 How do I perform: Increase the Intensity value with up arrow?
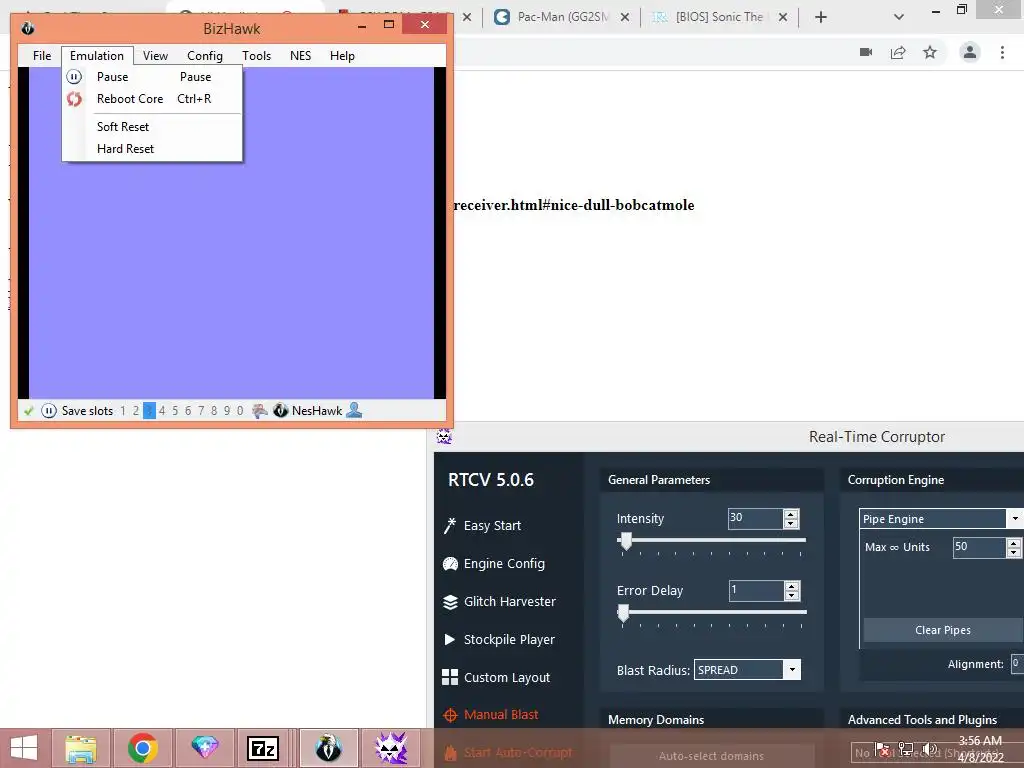pos(791,514)
